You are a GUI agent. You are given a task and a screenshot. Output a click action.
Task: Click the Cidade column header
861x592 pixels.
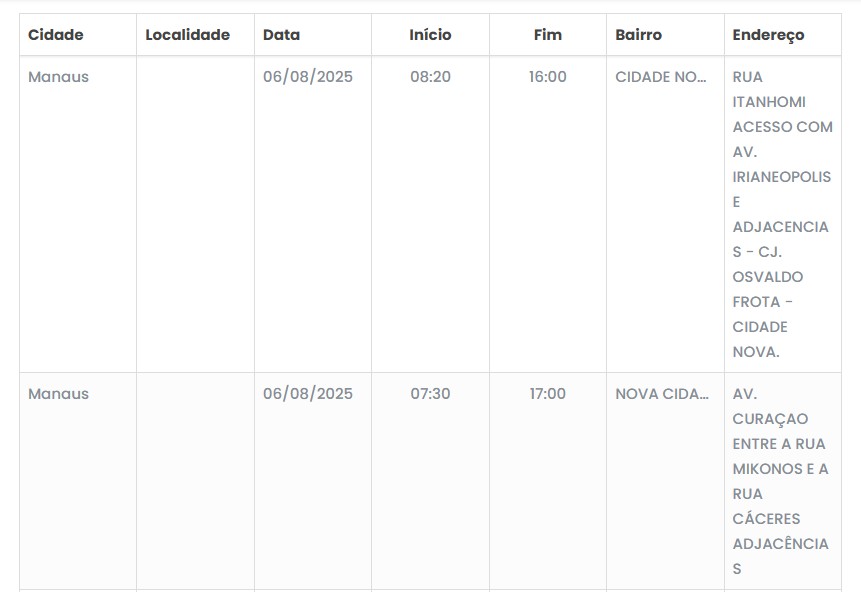coord(56,35)
